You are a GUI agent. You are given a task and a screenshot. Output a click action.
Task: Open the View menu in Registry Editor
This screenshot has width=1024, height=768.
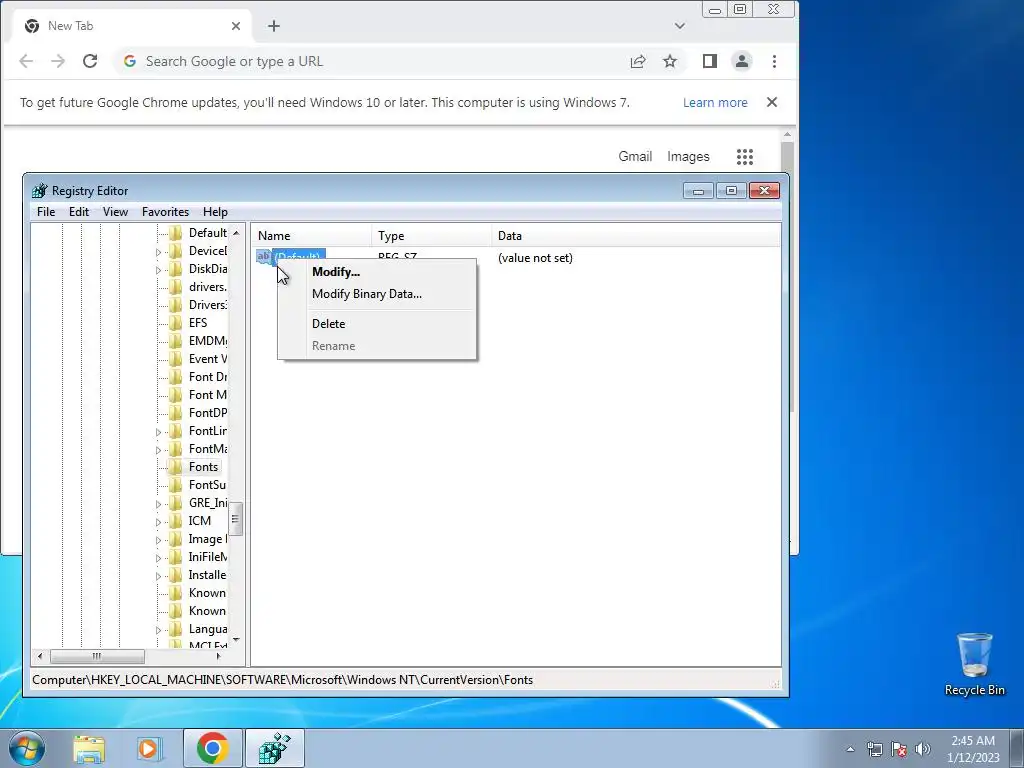[x=115, y=212]
